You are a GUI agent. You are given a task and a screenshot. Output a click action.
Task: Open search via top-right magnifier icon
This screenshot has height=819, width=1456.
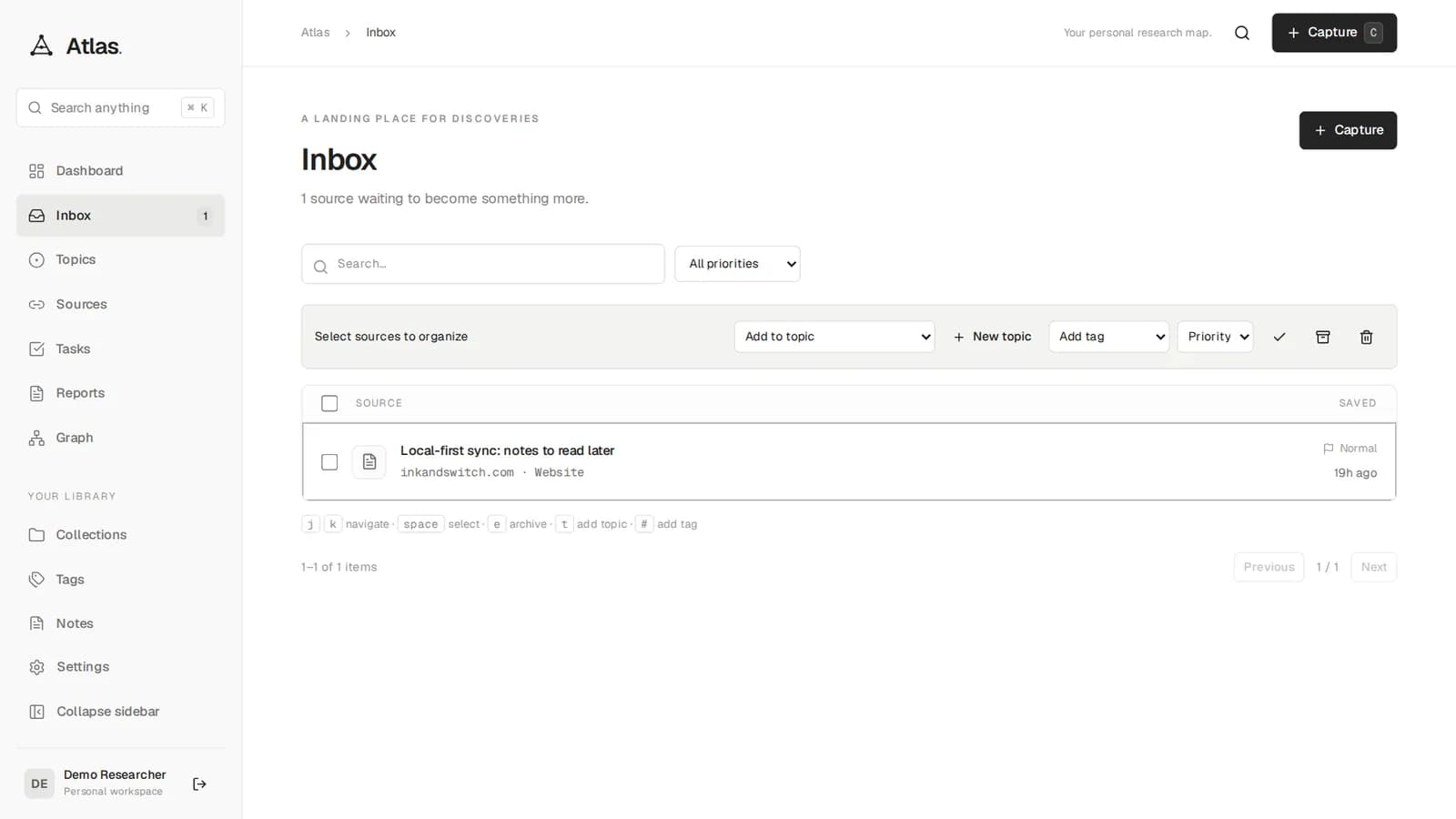click(1242, 33)
